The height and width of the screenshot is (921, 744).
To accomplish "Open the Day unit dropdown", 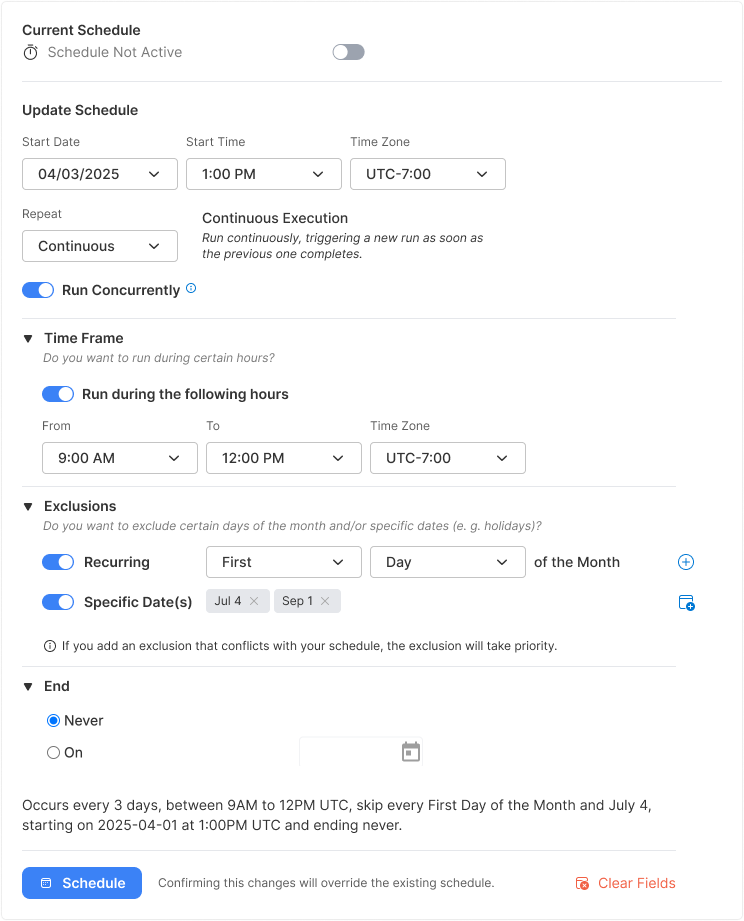I will point(448,562).
